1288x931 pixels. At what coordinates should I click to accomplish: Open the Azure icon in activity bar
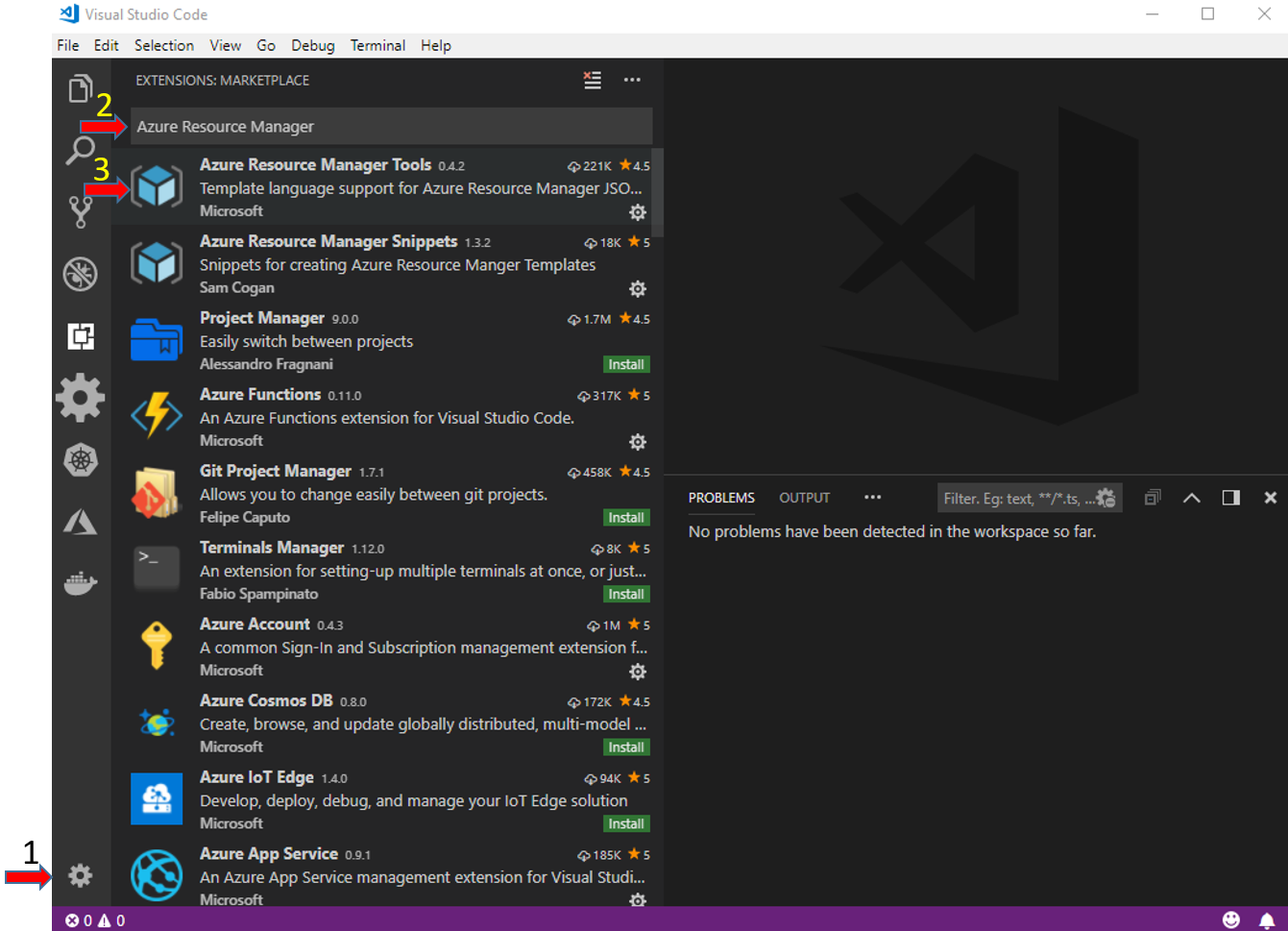[x=81, y=522]
